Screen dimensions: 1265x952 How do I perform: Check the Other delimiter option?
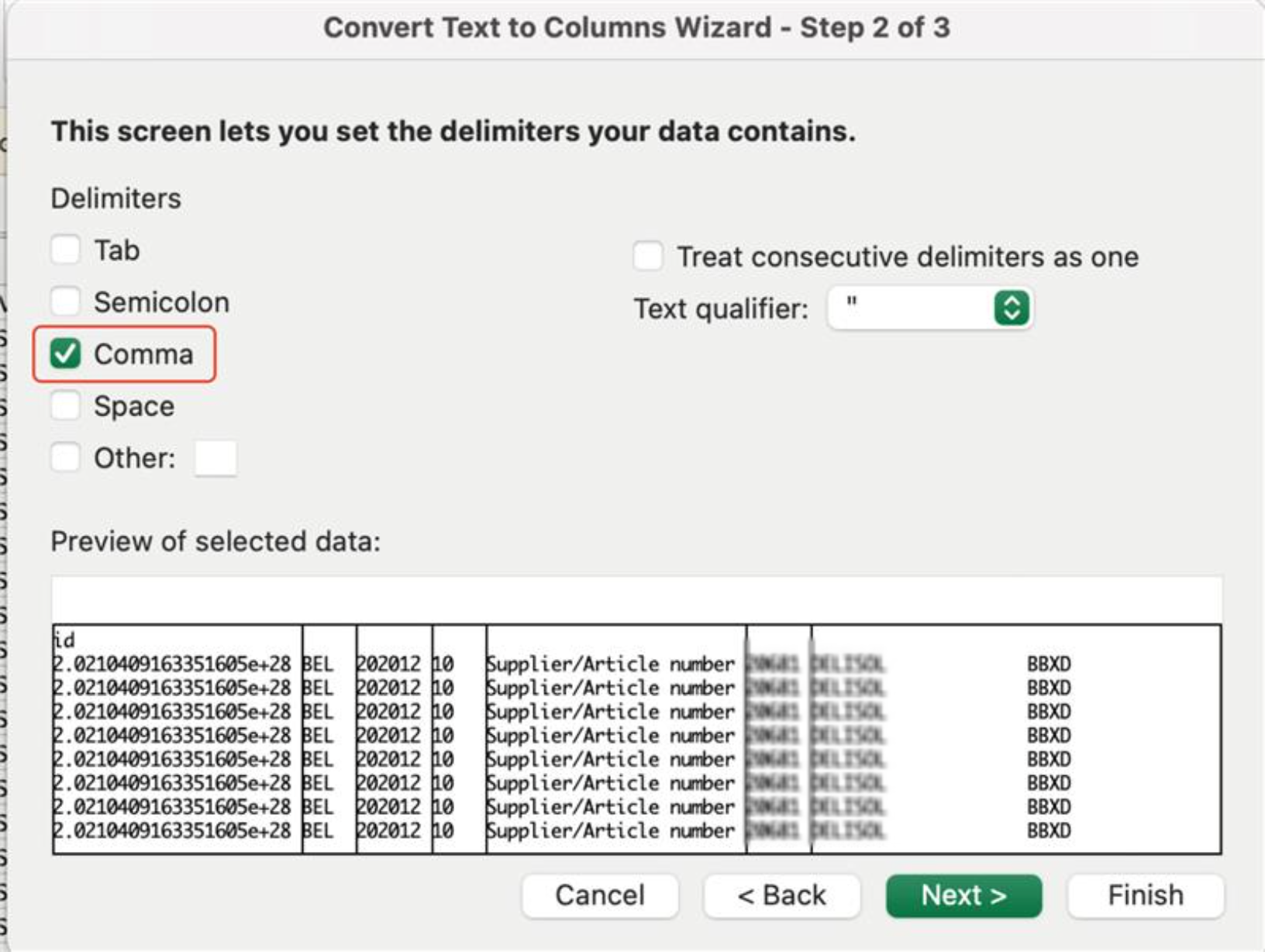tap(67, 457)
